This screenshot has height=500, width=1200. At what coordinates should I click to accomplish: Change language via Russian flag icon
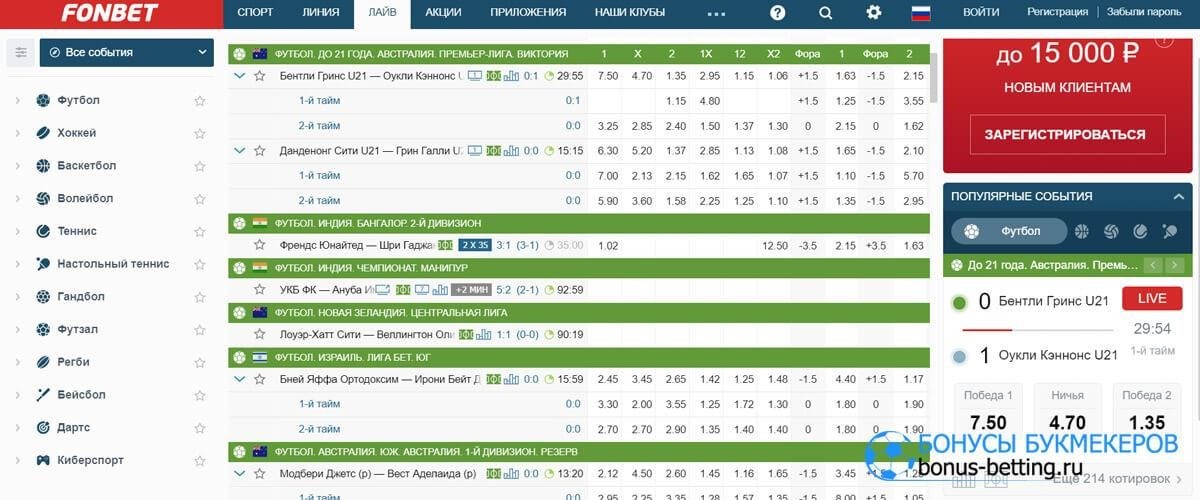point(921,13)
